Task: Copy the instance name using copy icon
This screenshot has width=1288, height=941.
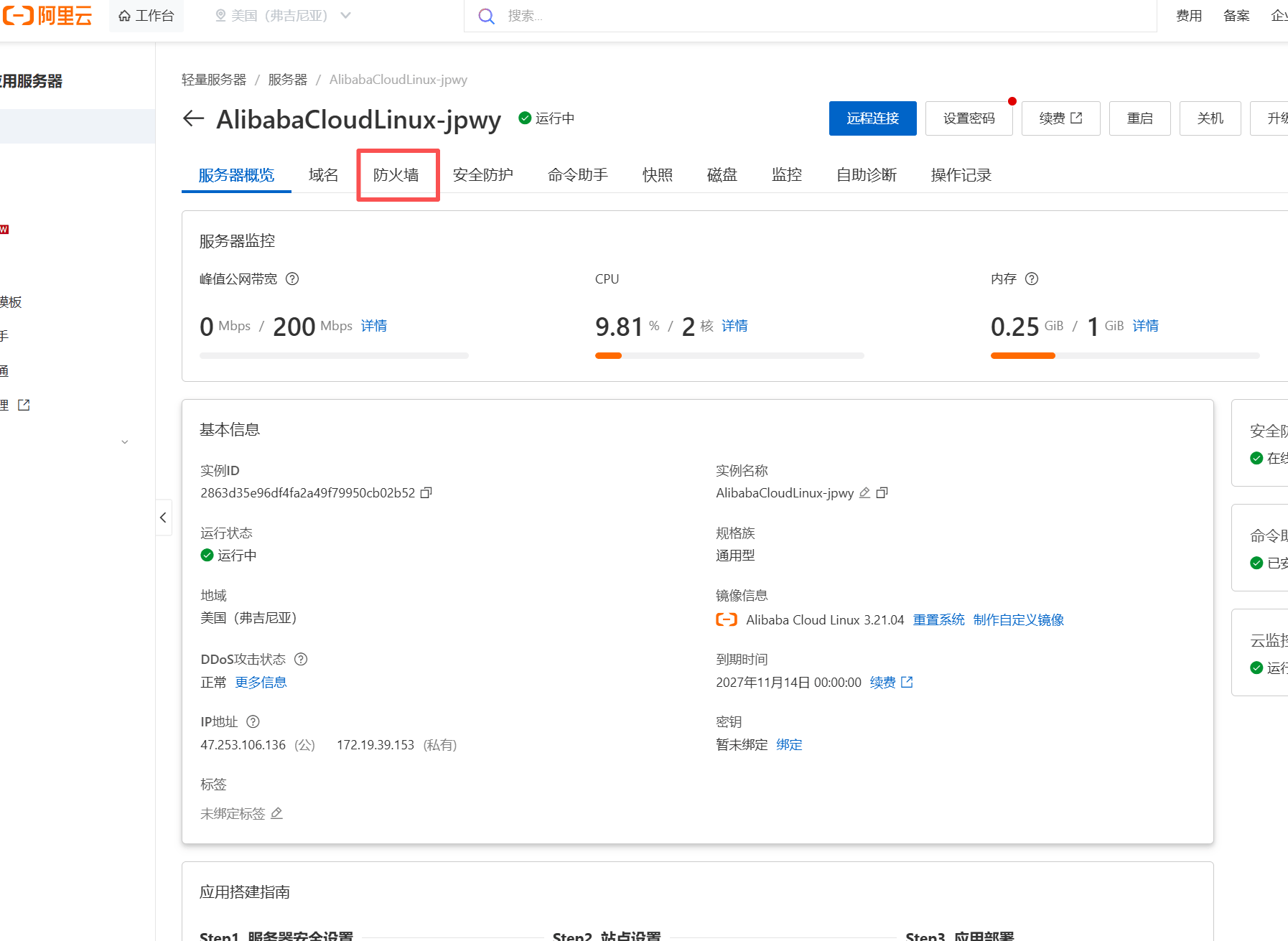Action: coord(882,493)
